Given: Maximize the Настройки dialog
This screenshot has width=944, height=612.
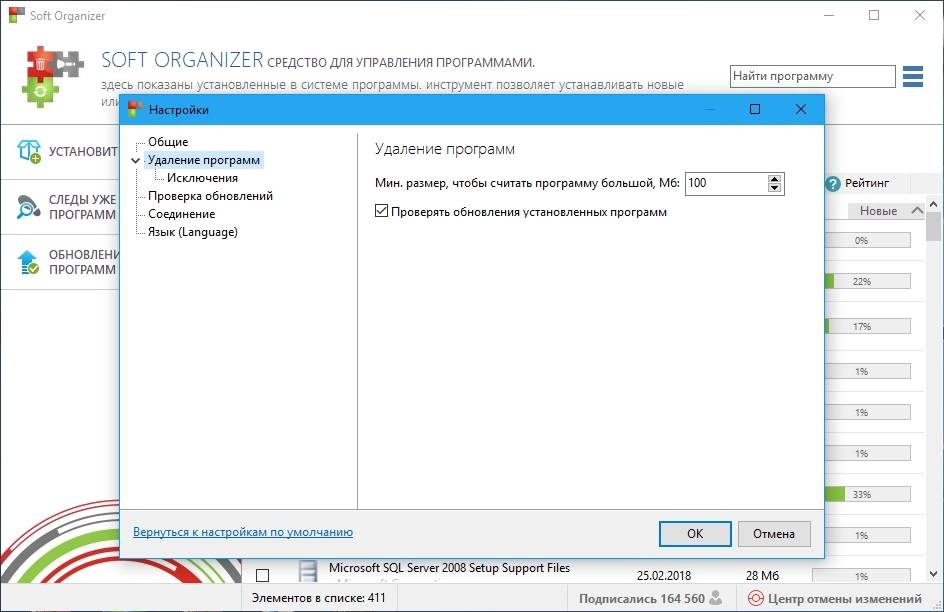Looking at the screenshot, I should coord(755,110).
